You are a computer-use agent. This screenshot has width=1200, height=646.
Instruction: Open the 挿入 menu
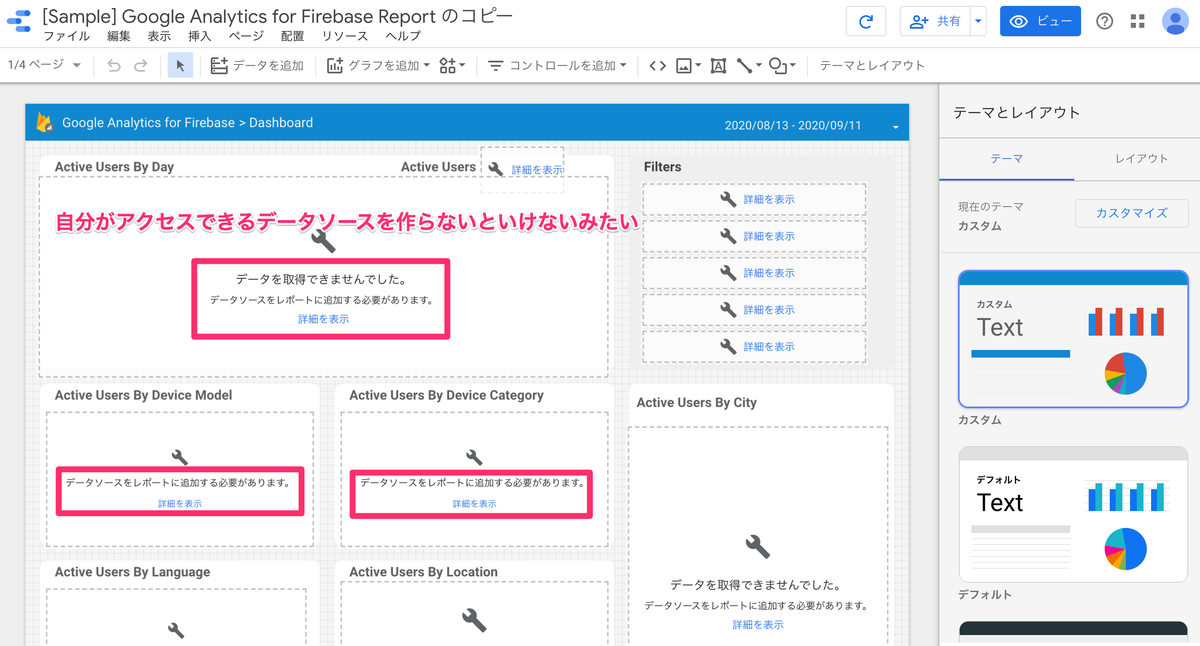click(200, 36)
